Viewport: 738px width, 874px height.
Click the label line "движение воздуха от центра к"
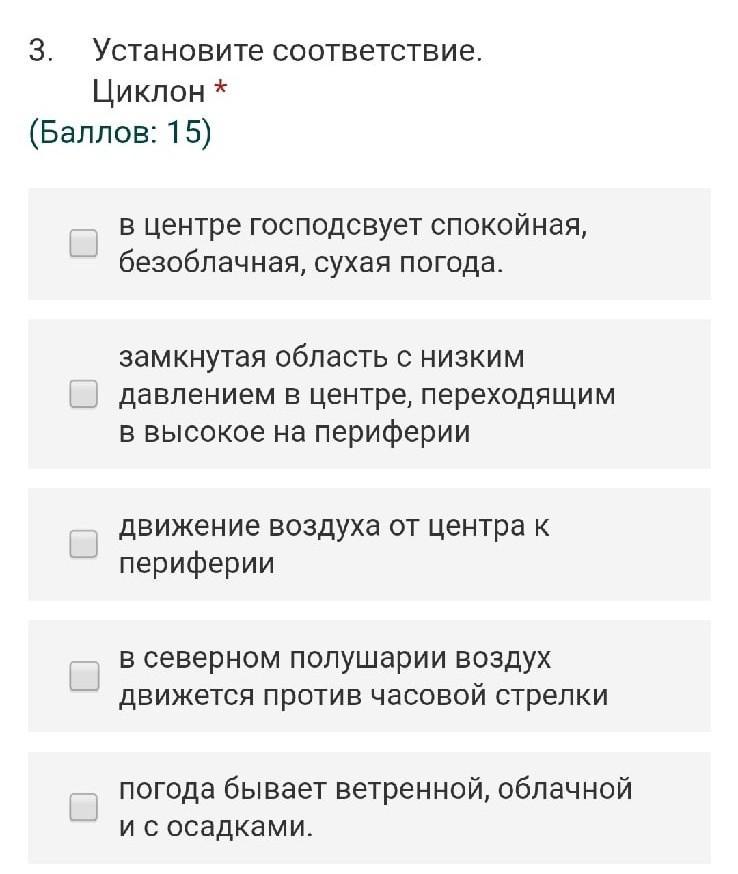click(334, 526)
